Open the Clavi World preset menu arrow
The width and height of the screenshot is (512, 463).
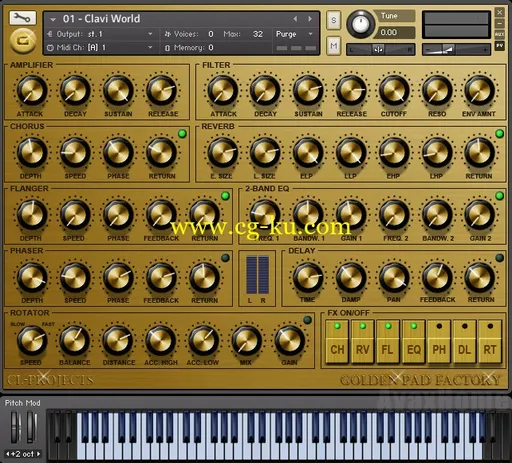coord(53,20)
